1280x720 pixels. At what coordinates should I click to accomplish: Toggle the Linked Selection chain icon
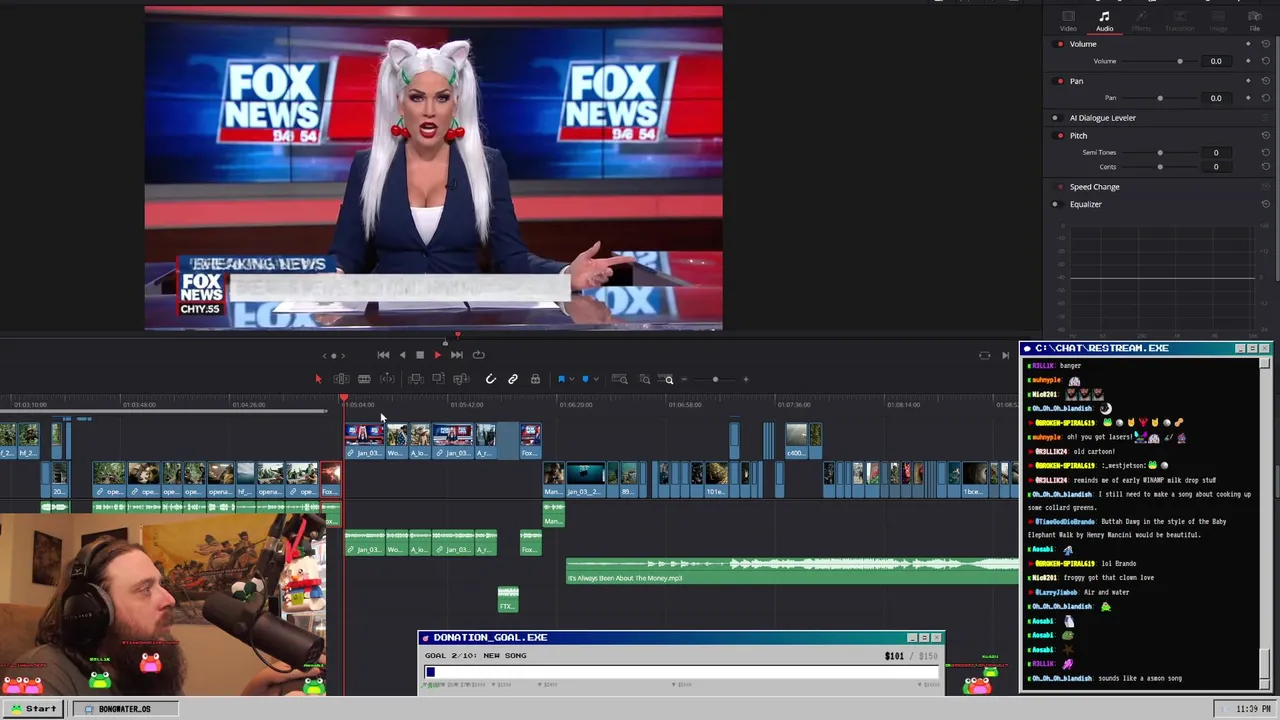coord(513,379)
